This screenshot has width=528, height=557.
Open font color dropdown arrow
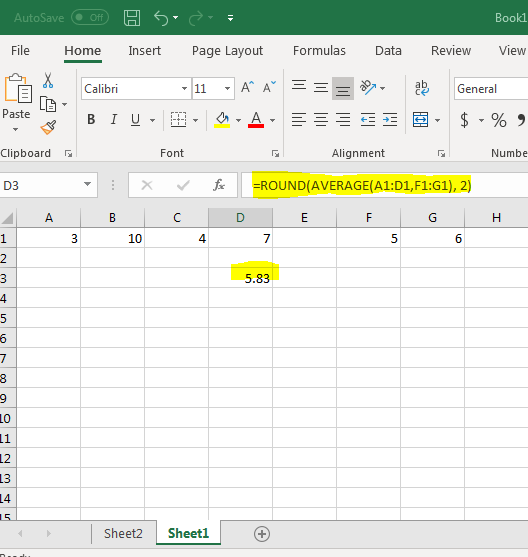coord(273,120)
